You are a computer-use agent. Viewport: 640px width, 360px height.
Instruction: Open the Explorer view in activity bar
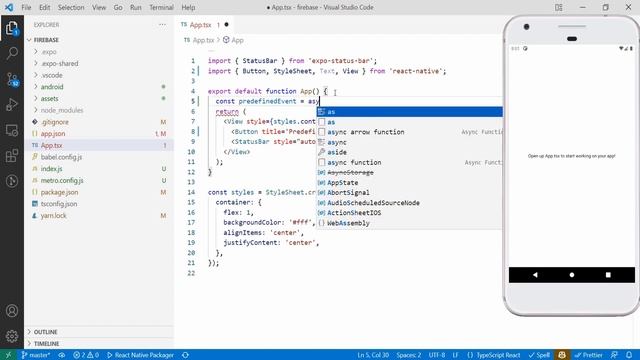click(x=12, y=29)
